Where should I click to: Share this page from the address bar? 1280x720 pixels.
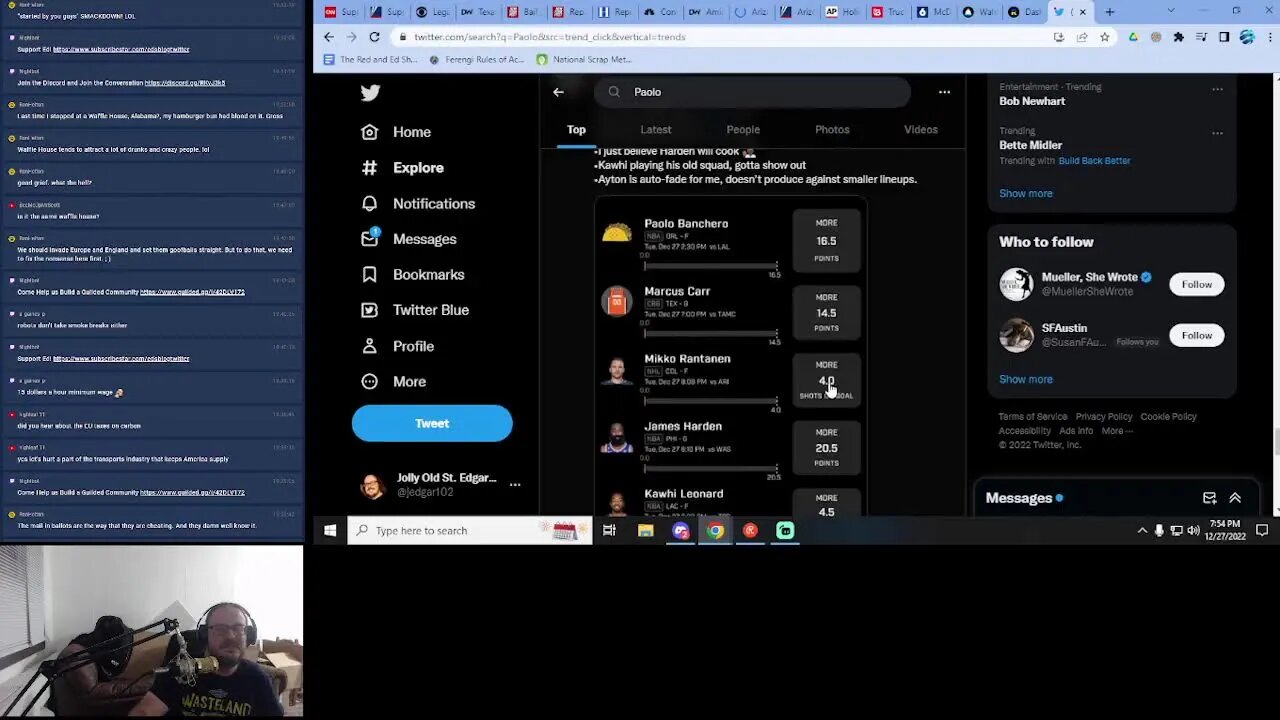pos(1082,37)
